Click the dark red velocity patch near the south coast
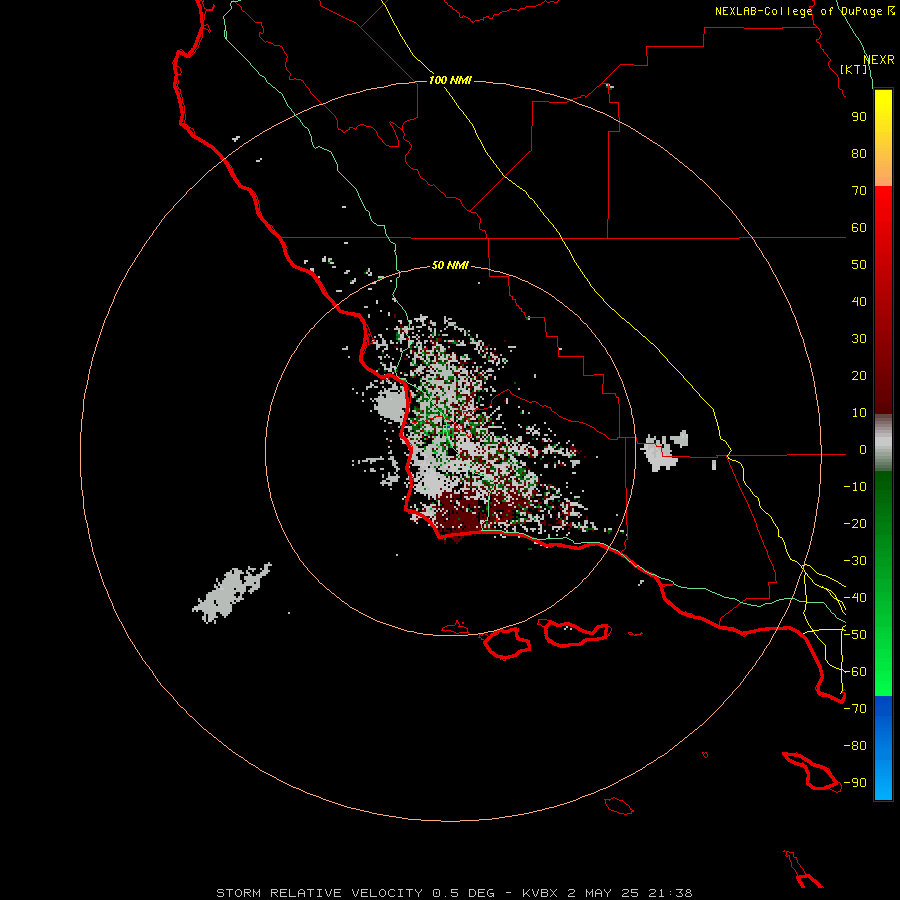Screen dimensions: 900x900 coord(457,515)
